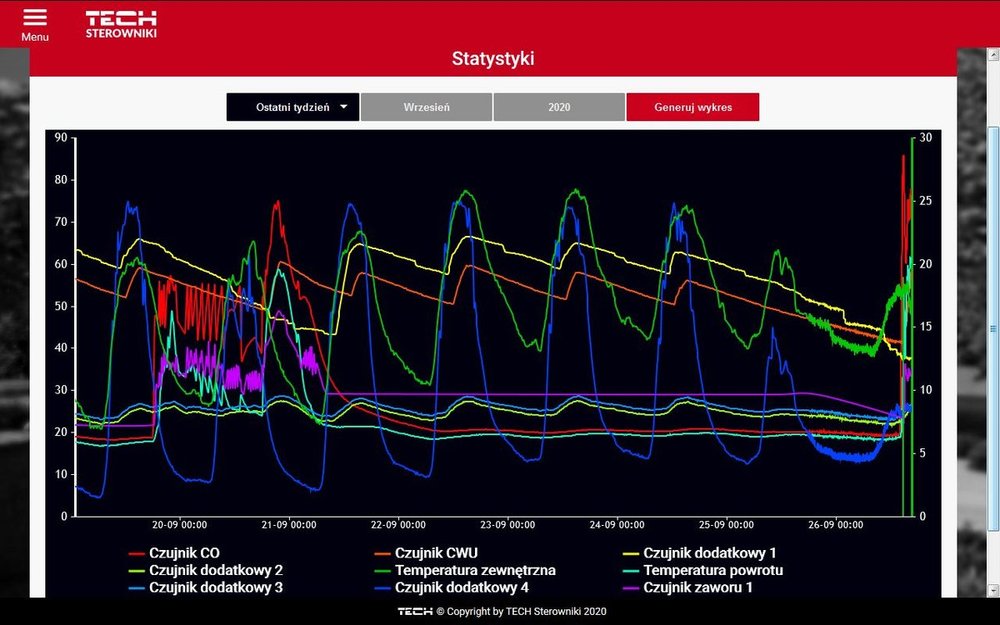Viewport: 1000px width, 625px height.
Task: Click cyan line marker beside Temperatura powrotu
Action: click(x=630, y=571)
